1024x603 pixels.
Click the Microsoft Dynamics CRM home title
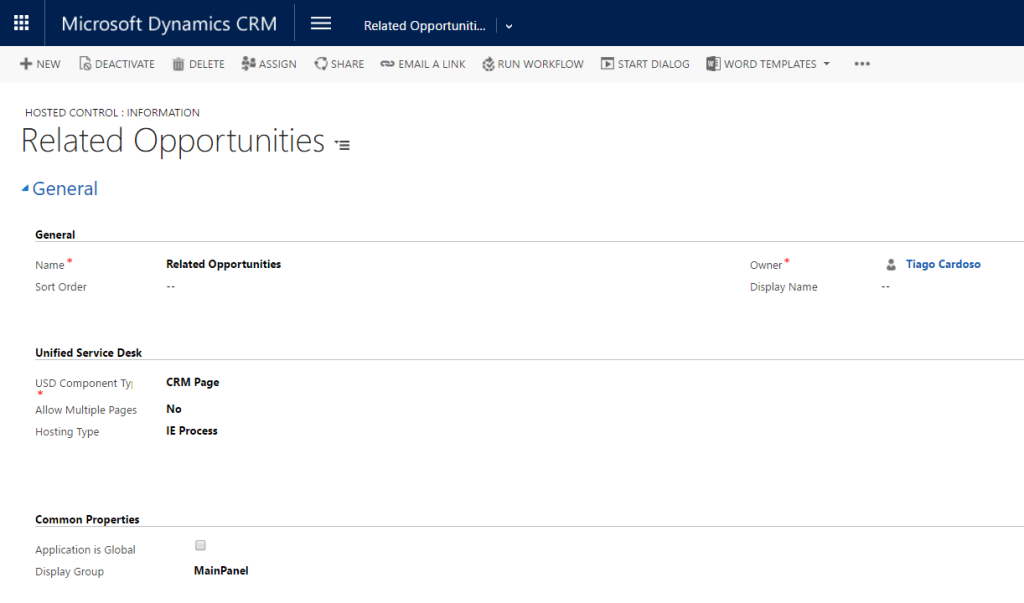point(169,24)
